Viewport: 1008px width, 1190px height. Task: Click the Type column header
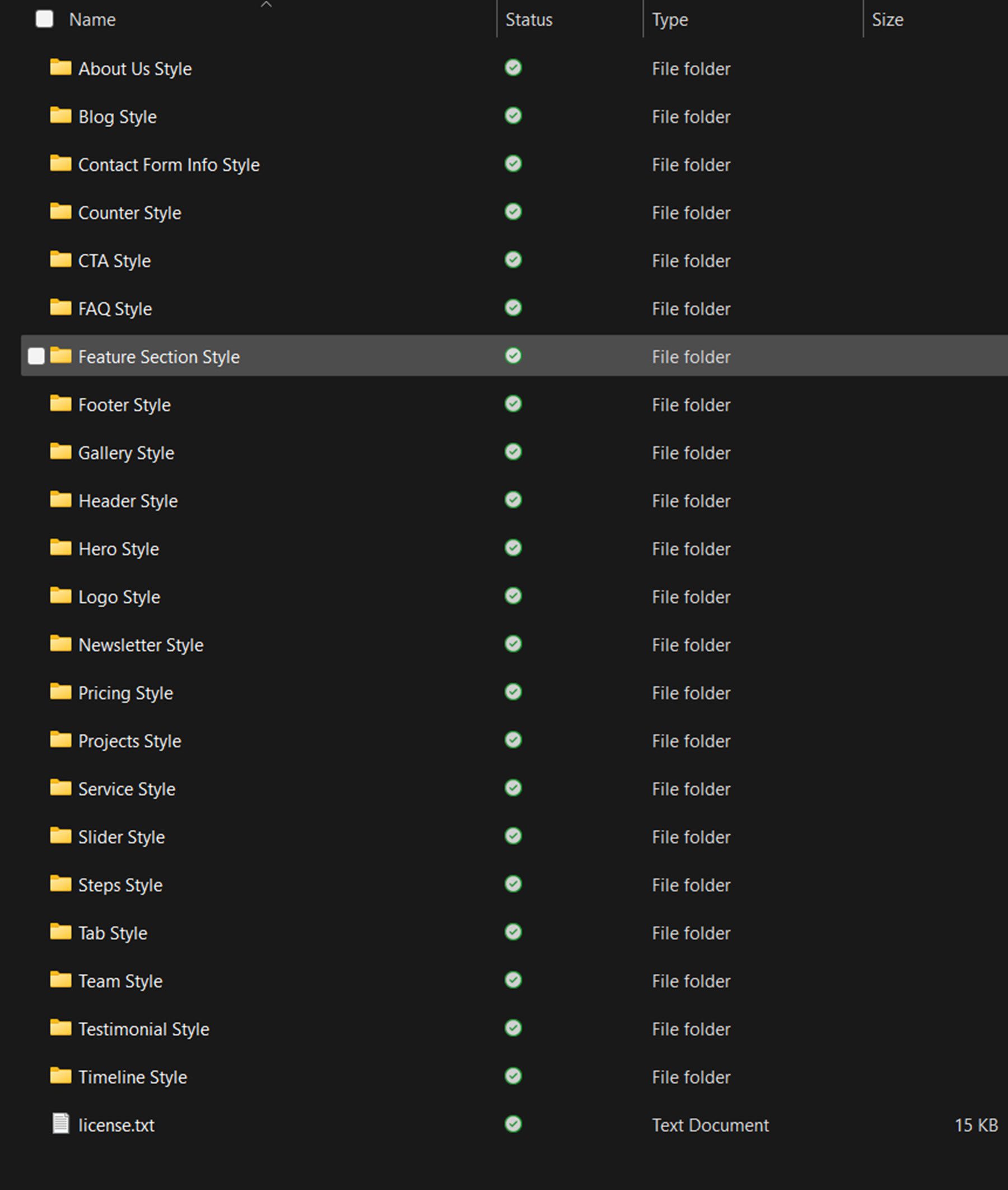670,20
